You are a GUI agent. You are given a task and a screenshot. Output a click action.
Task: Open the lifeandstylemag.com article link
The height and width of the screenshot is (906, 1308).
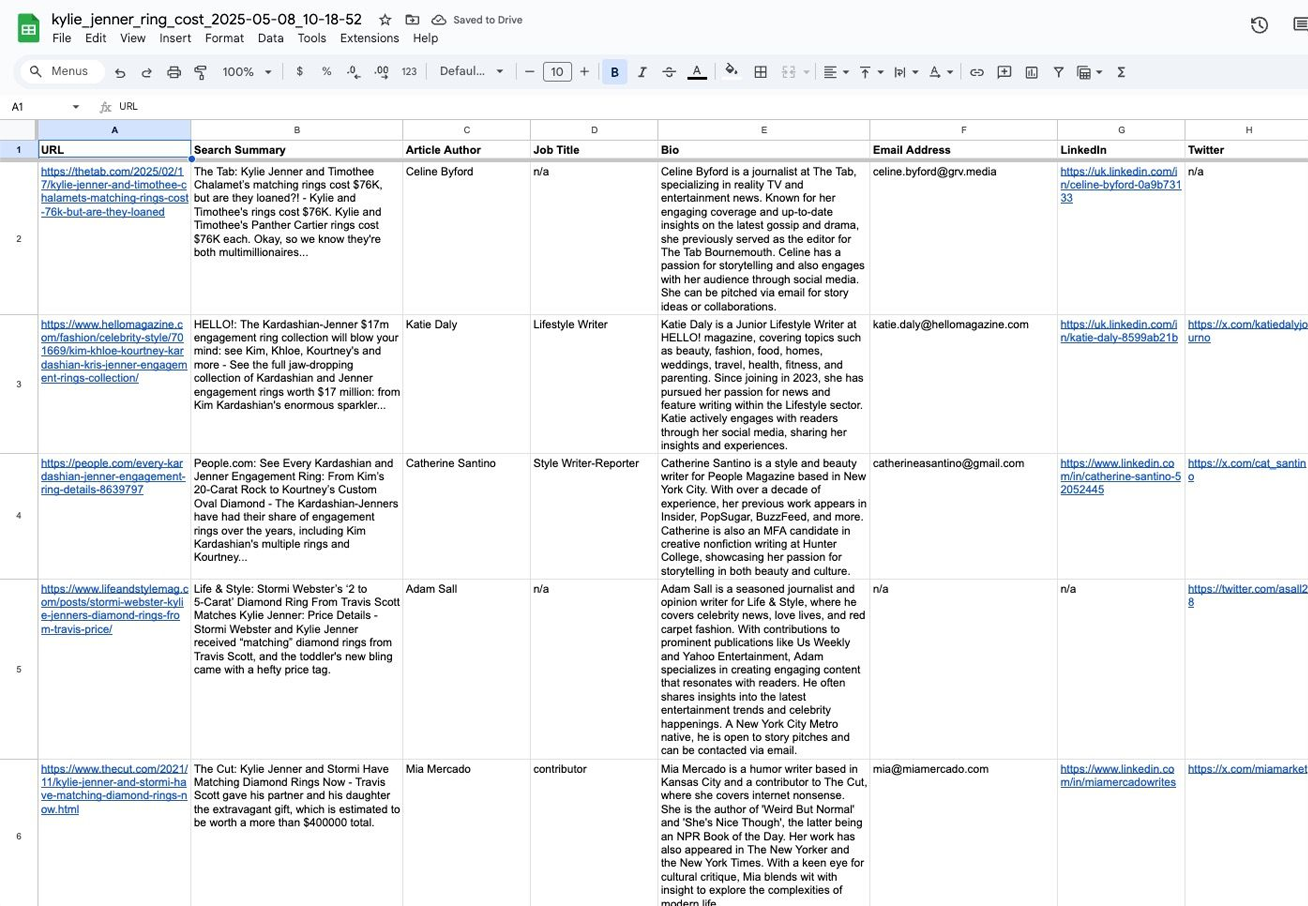click(x=114, y=609)
